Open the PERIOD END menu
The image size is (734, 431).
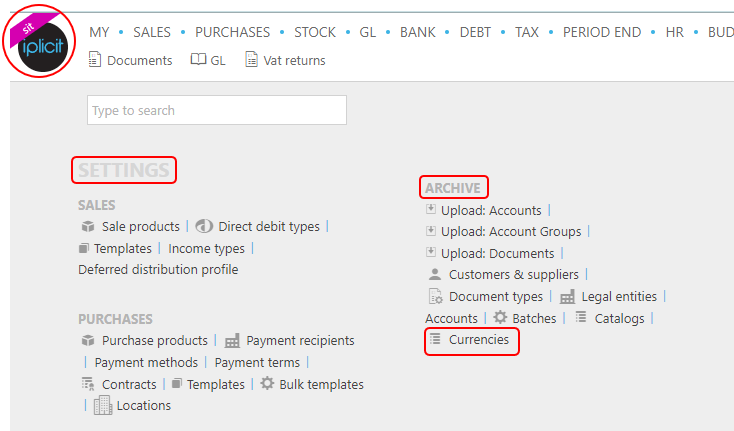click(x=602, y=32)
